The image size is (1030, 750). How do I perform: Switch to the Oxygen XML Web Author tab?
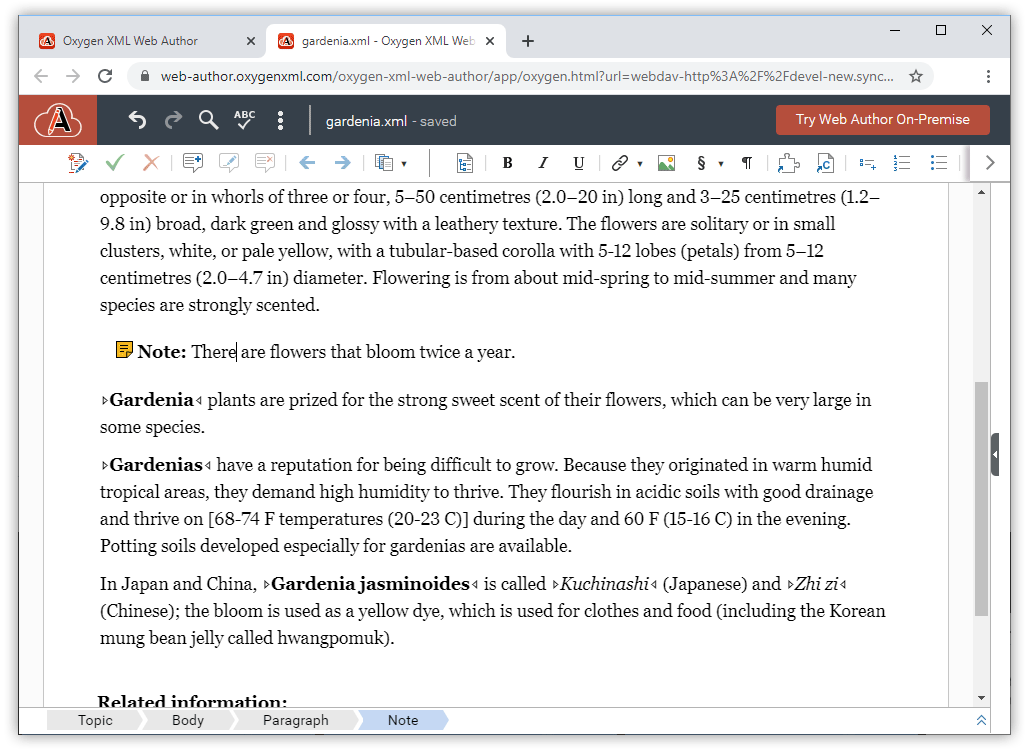click(x=129, y=41)
